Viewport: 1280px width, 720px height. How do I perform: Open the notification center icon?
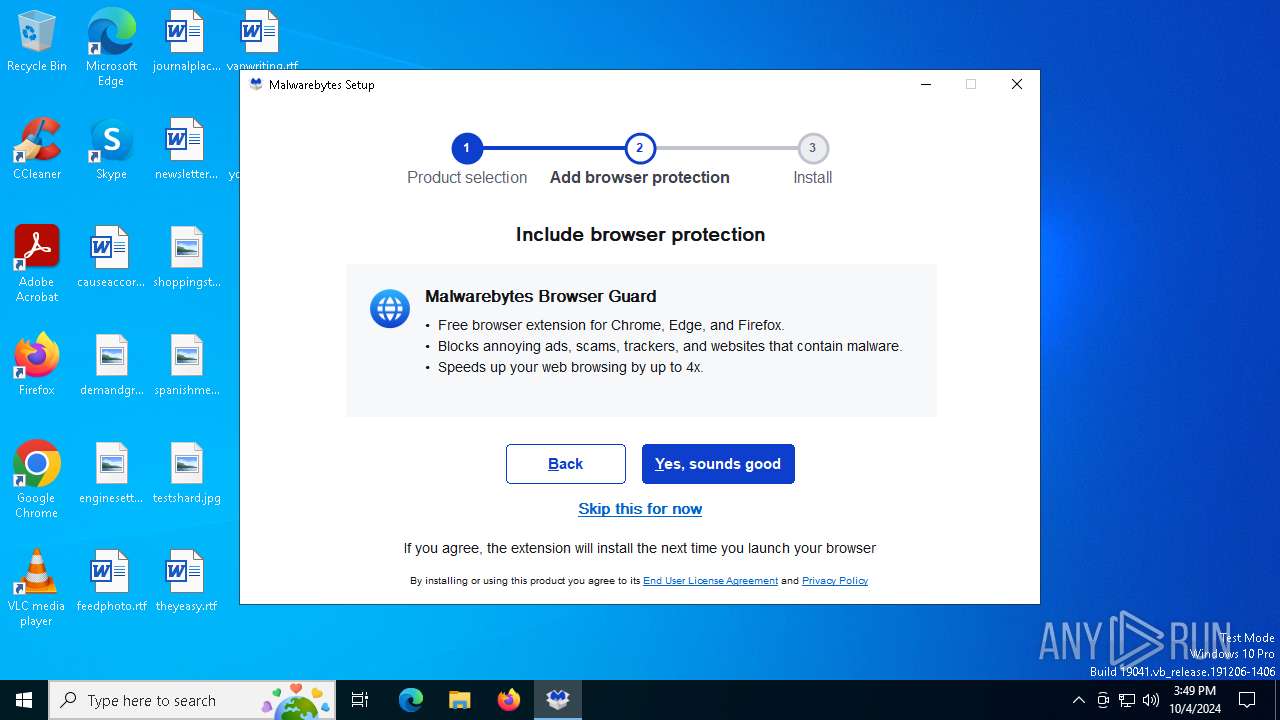click(1247, 700)
